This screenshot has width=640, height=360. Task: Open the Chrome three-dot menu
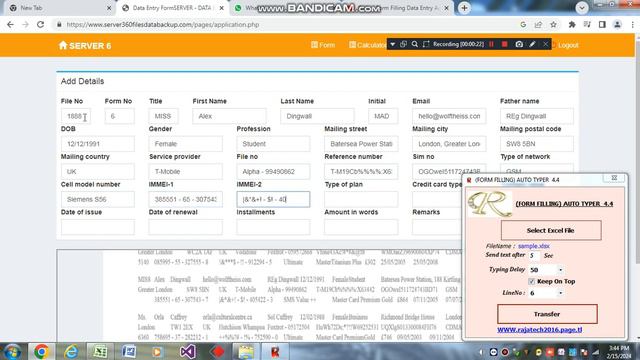pyautogui.click(x=632, y=24)
